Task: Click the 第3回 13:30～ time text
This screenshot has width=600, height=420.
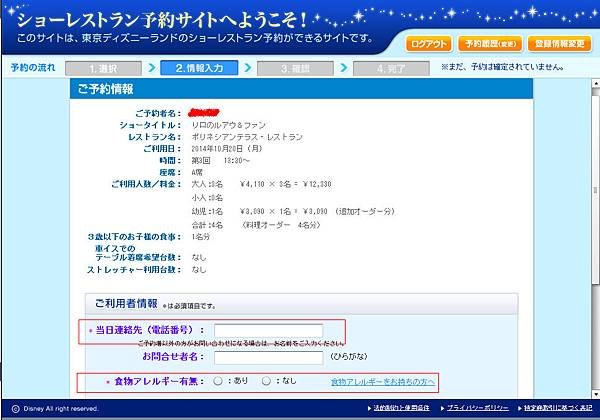Action: (x=220, y=161)
